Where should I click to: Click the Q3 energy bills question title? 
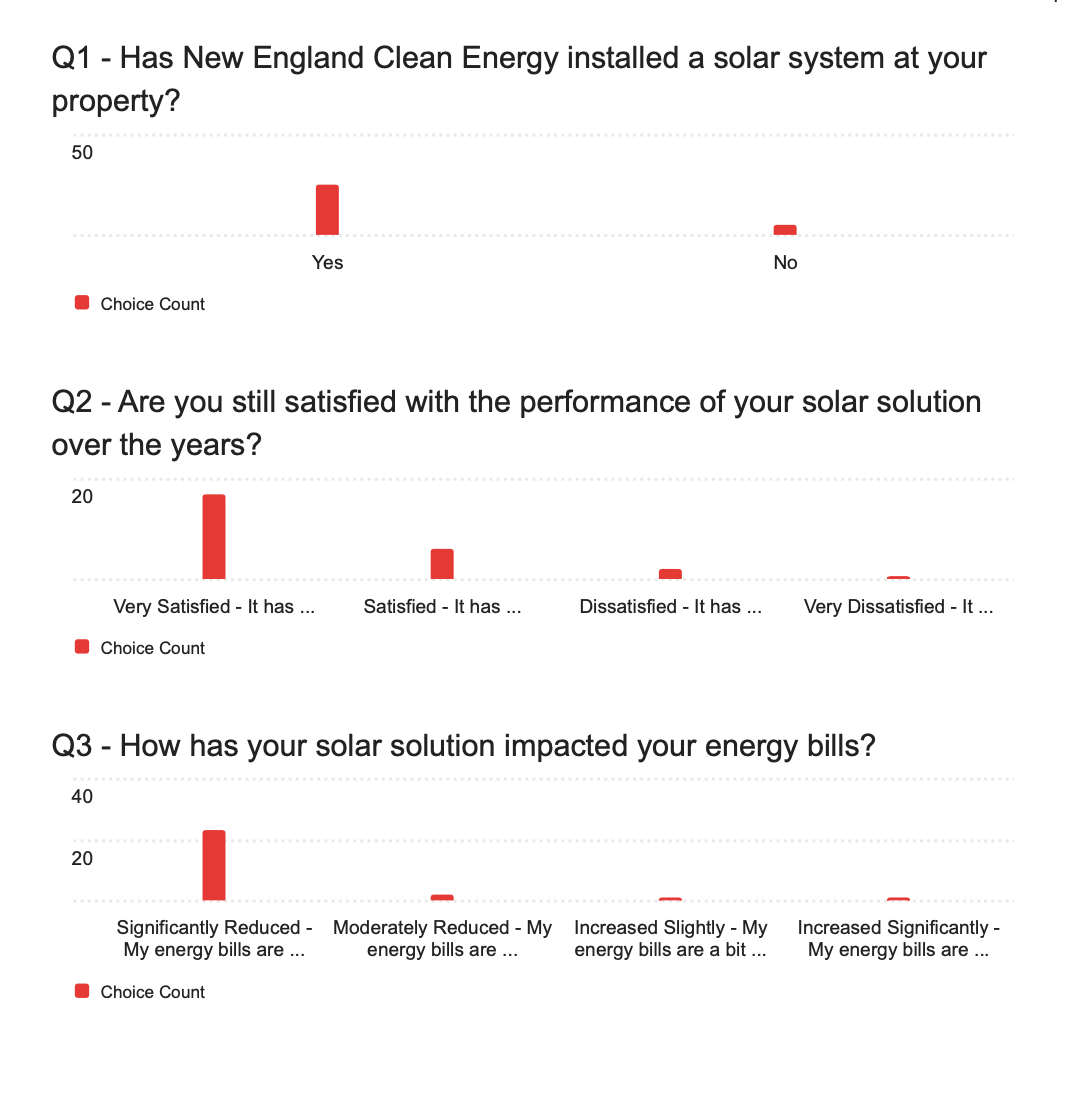coord(464,746)
